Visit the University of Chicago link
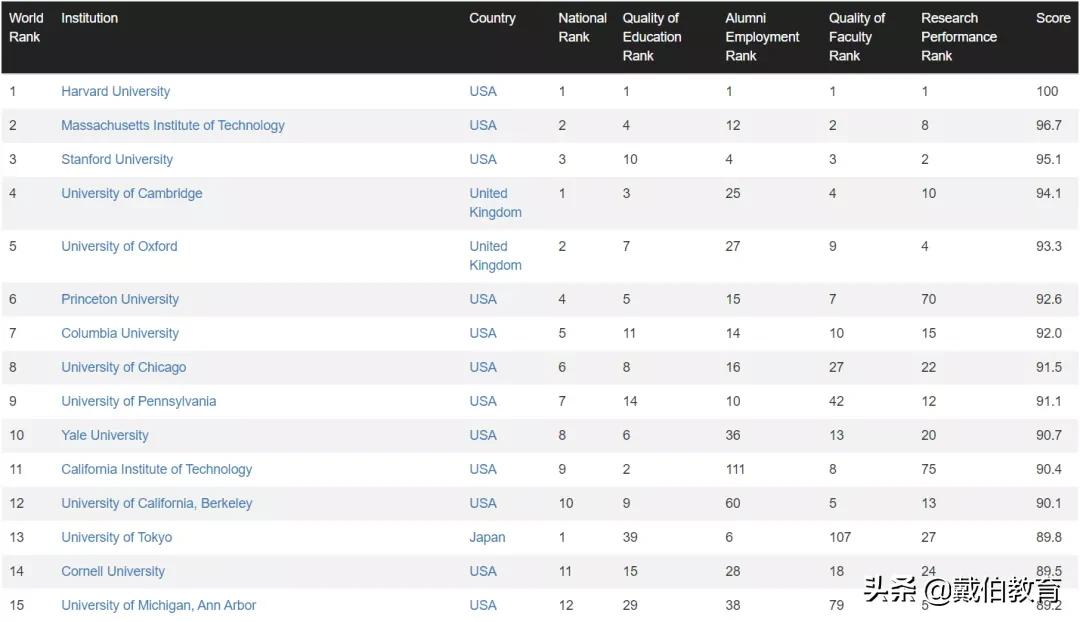The width and height of the screenshot is (1080, 622). click(x=123, y=367)
